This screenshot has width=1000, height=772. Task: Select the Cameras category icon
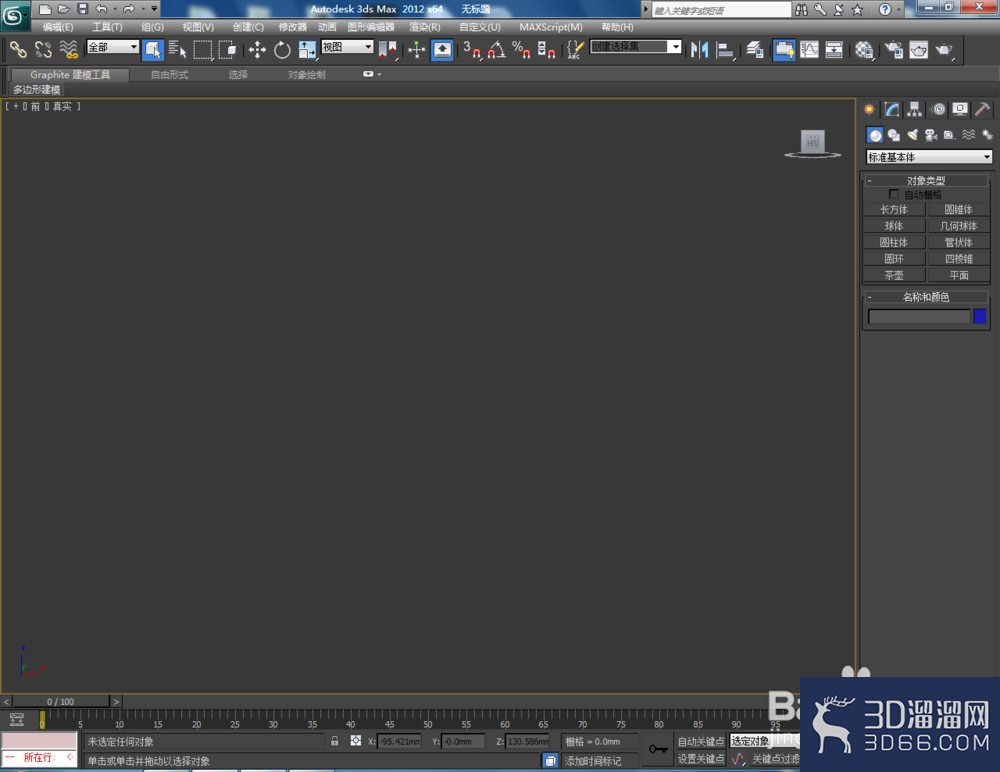[x=931, y=135]
